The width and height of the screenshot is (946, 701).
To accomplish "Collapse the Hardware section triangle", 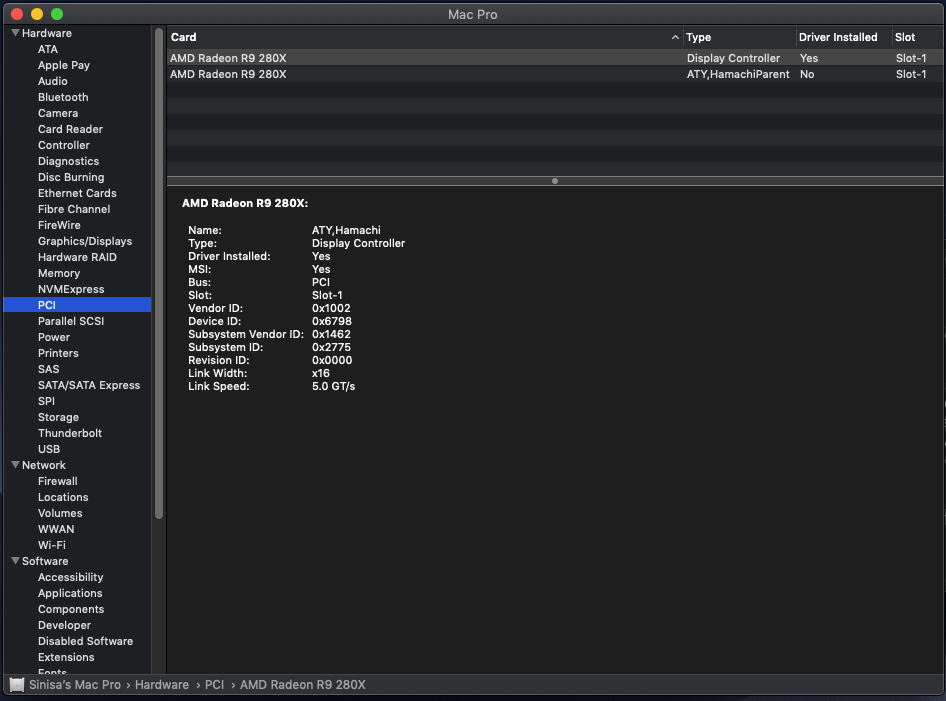I will [x=16, y=33].
